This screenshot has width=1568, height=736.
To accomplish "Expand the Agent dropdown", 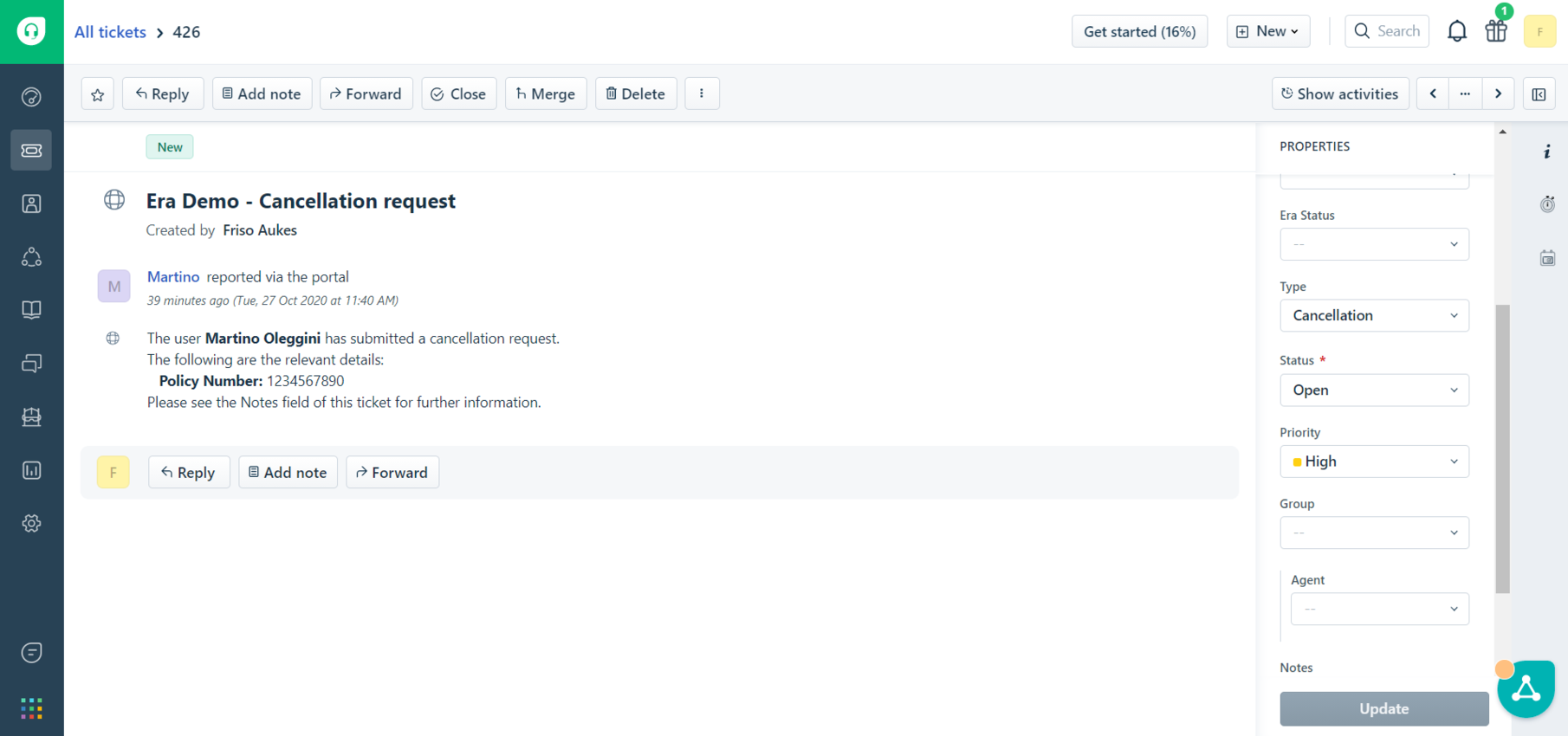I will pos(1379,609).
